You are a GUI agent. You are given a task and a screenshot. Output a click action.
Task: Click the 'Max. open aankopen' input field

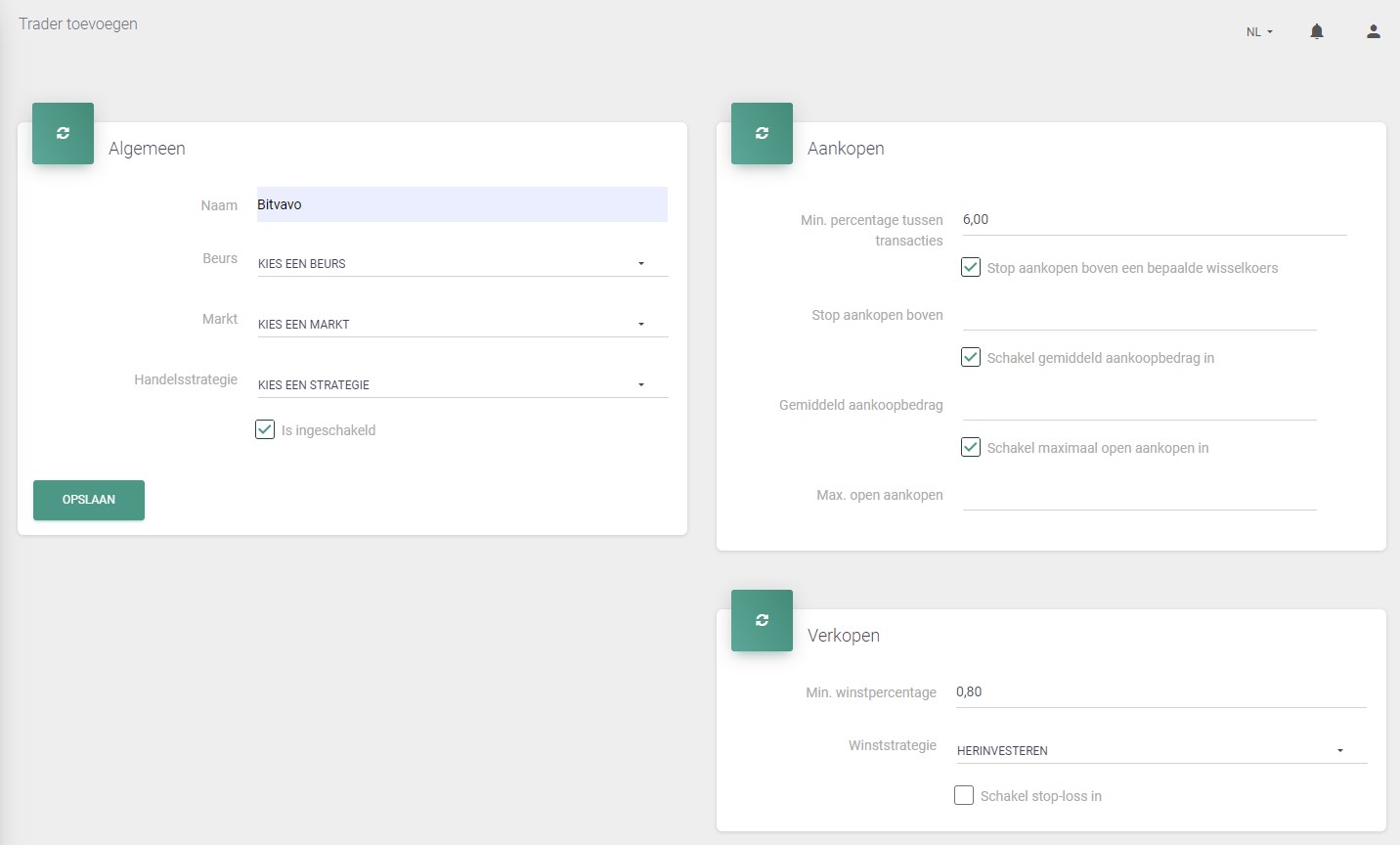coord(1139,495)
